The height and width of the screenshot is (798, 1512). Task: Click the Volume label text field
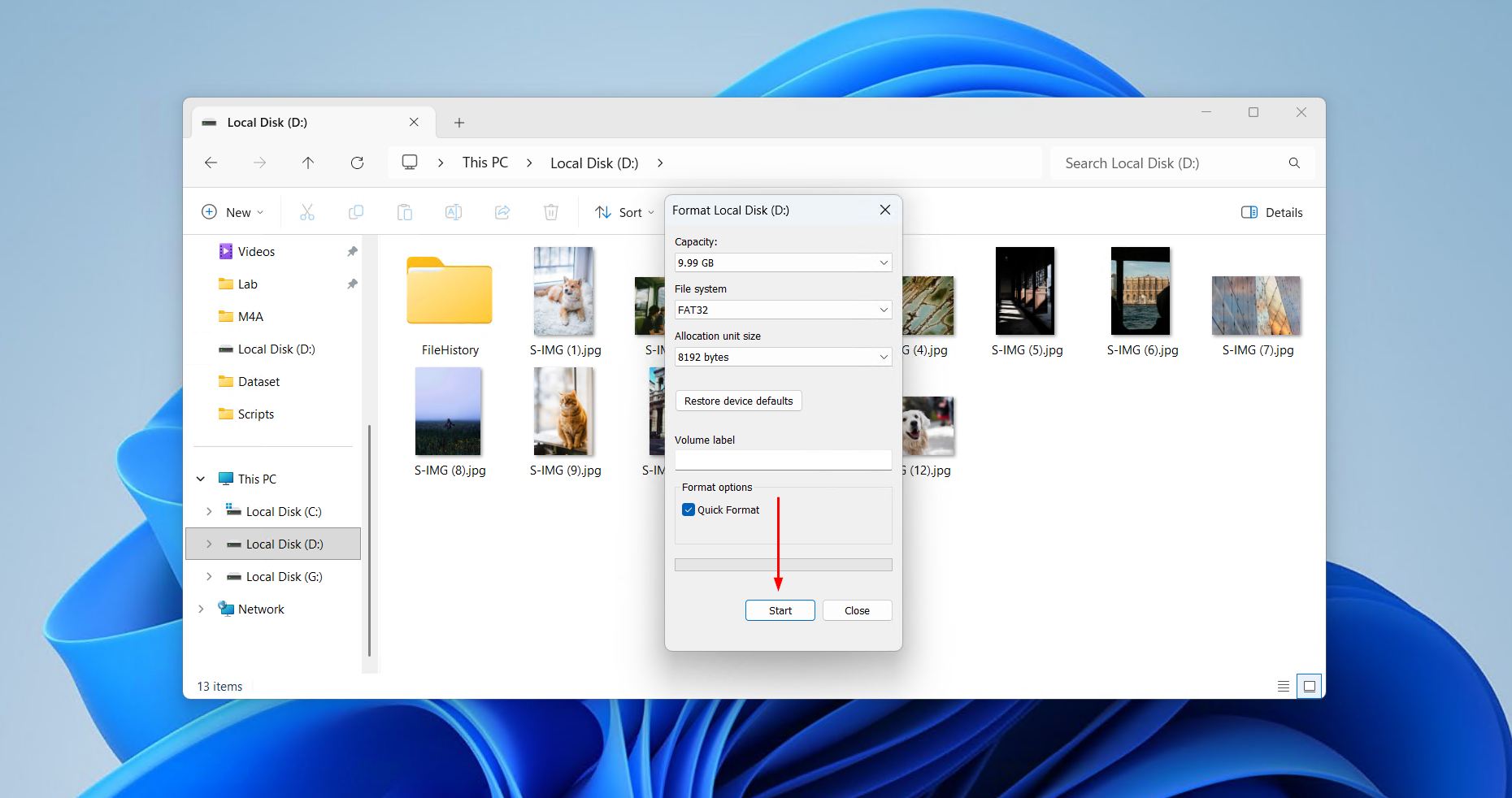783,459
